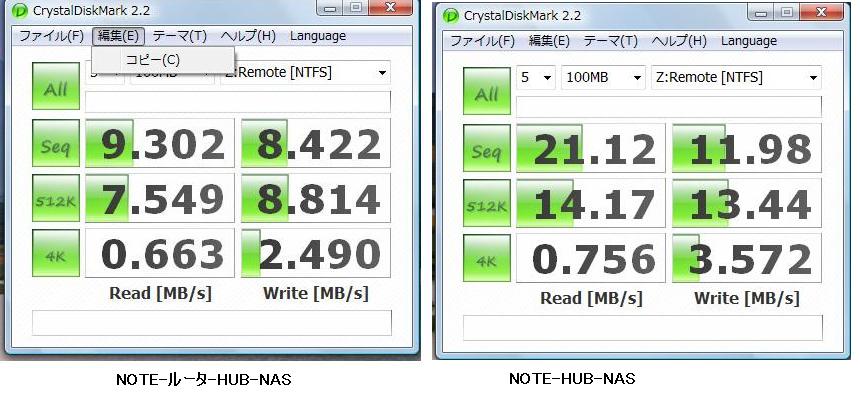This screenshot has width=860, height=400.
Task: Close the left CrystalDiskMark window
Action: click(x=391, y=7)
